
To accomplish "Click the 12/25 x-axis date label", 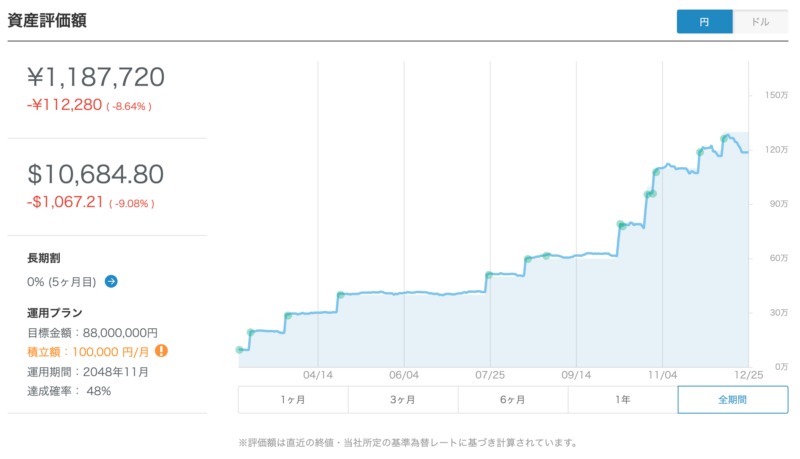I will coord(749,375).
